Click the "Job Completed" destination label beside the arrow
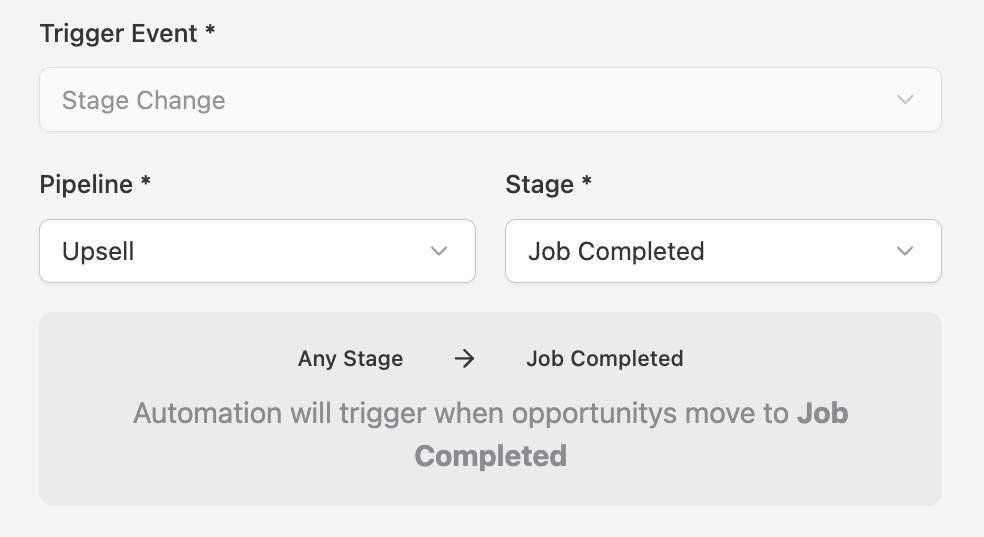 pyautogui.click(x=604, y=359)
